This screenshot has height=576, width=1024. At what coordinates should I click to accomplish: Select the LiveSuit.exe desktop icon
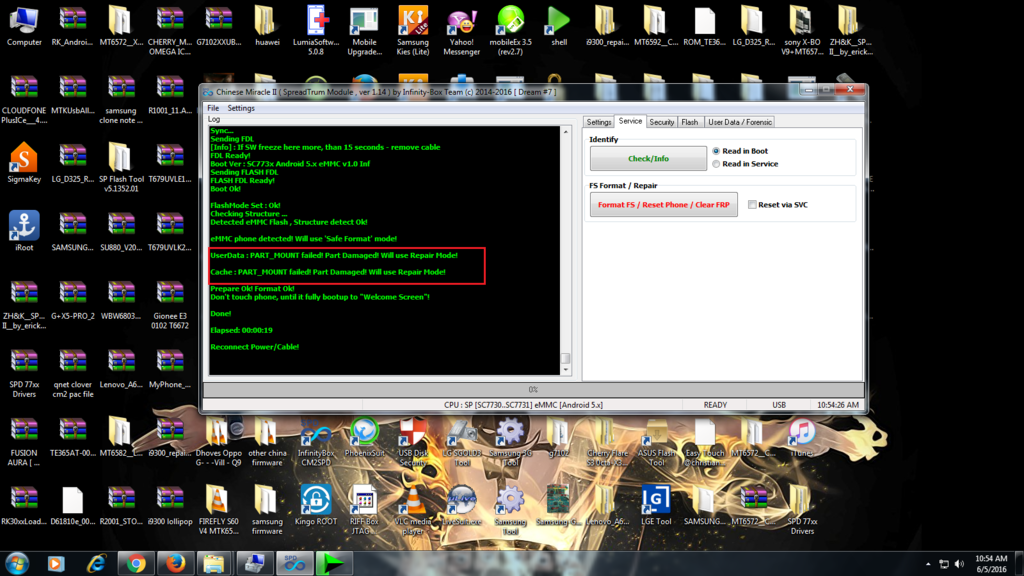pyautogui.click(x=462, y=505)
